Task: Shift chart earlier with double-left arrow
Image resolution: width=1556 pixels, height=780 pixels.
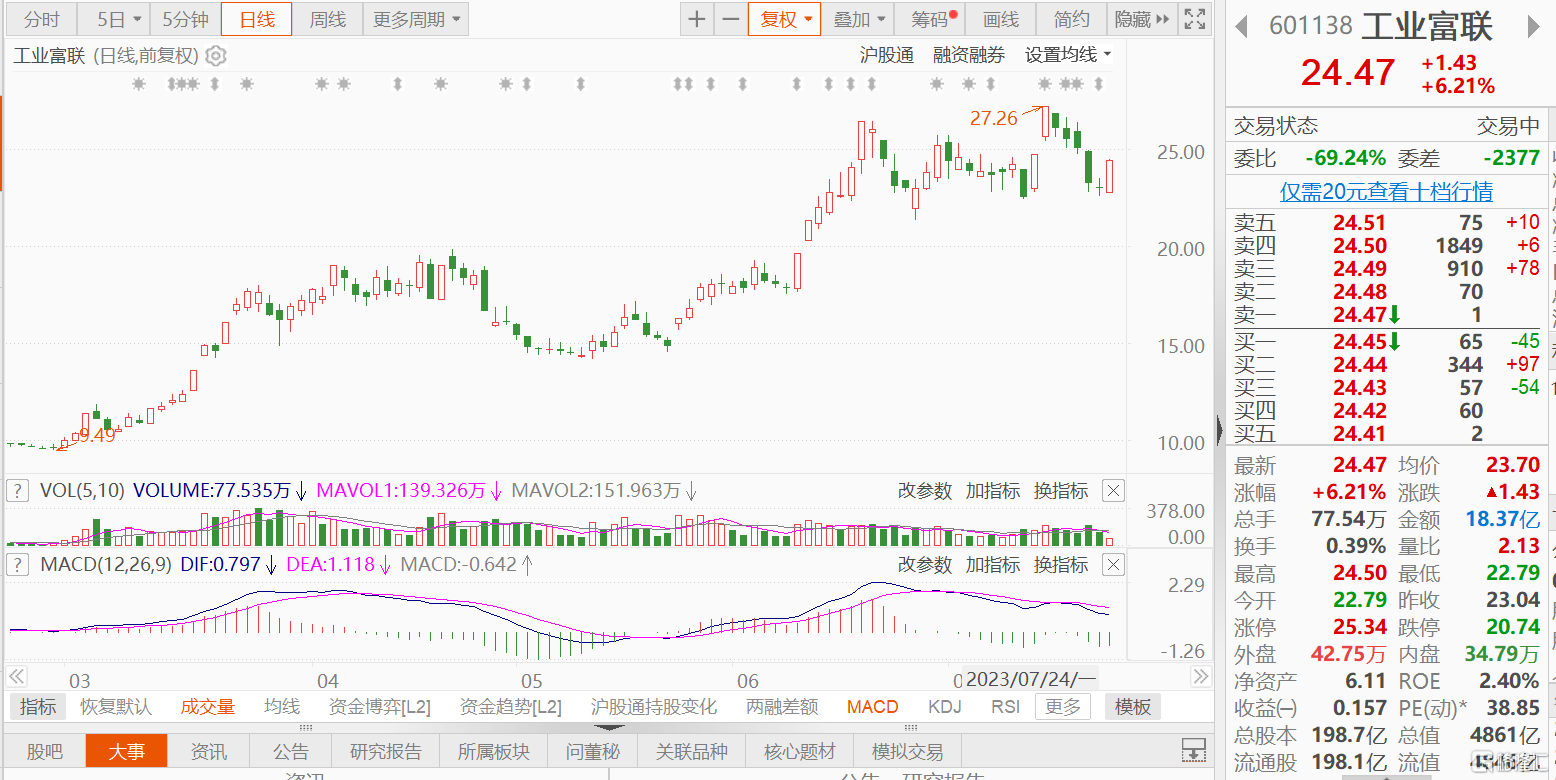Action: point(17,677)
